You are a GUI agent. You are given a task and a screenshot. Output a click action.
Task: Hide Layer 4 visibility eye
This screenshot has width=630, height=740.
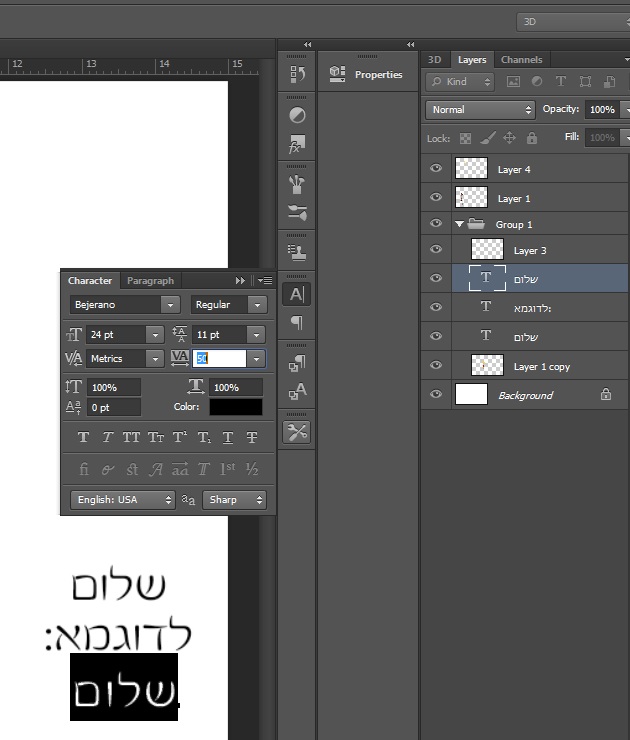tap(436, 168)
